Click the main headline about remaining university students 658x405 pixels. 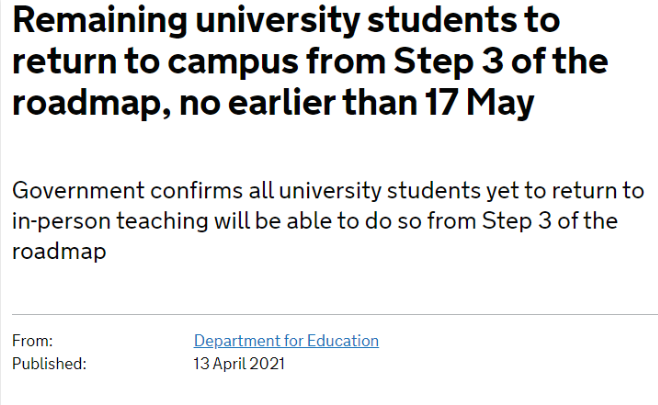click(311, 62)
